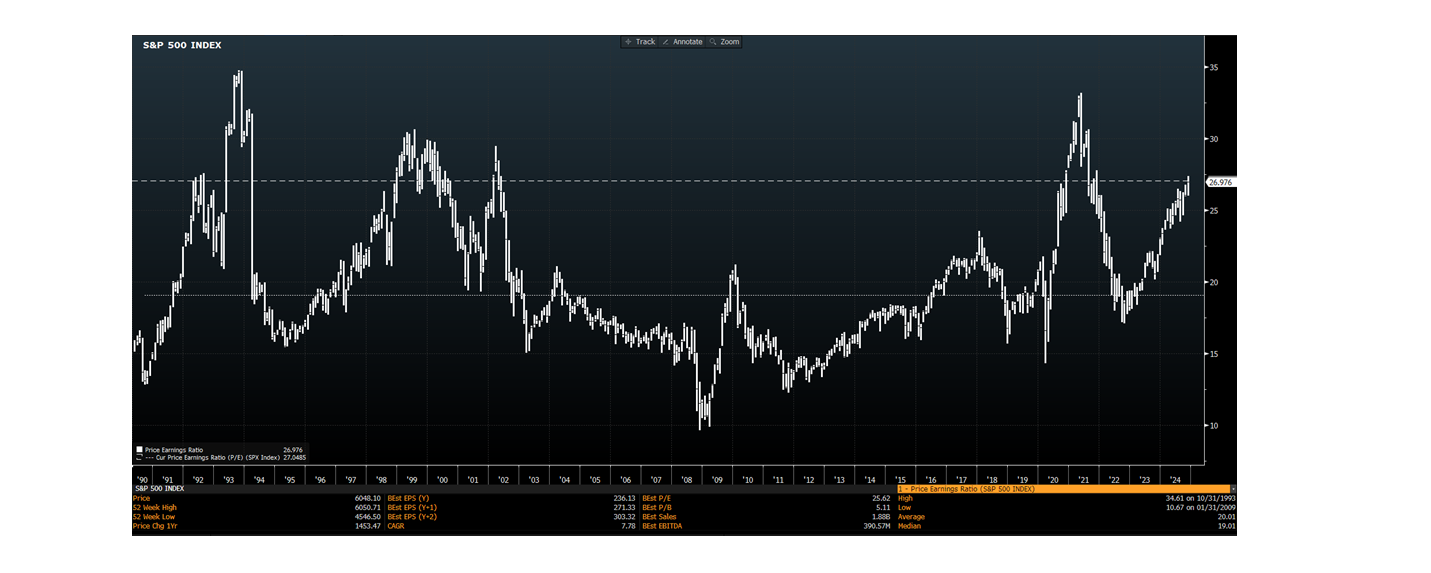Click the Price field label
The height and width of the screenshot is (573, 1431).
point(141,498)
